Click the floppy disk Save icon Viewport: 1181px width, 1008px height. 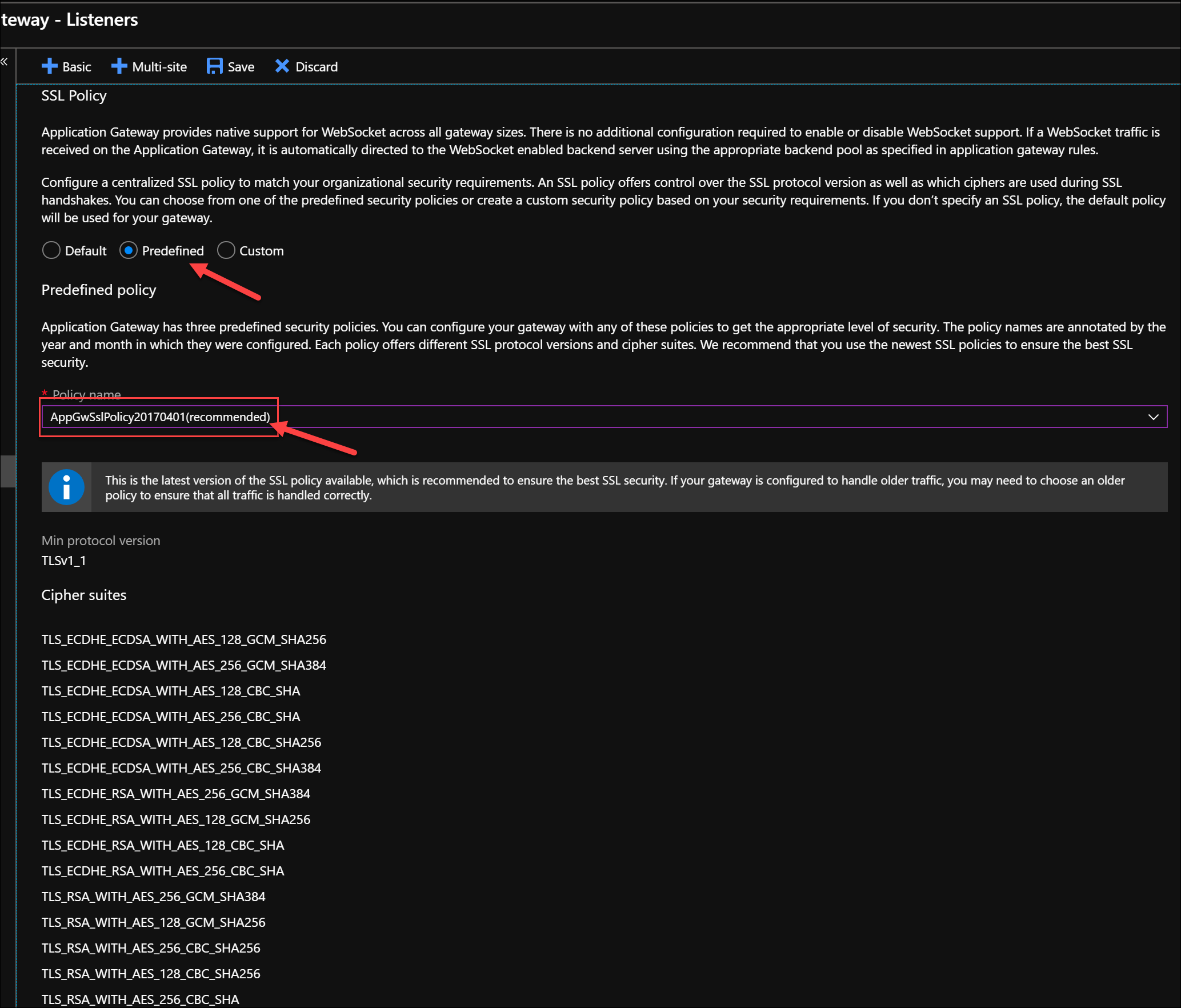pos(214,66)
